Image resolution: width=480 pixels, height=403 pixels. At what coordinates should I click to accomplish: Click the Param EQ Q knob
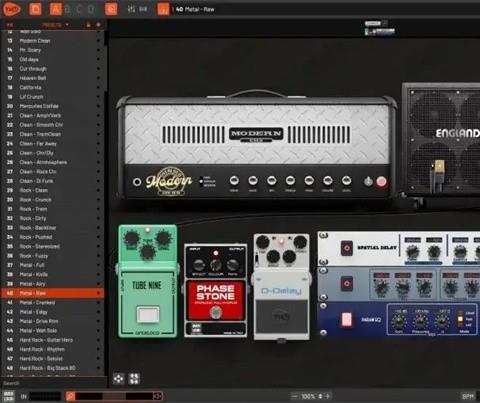442,321
